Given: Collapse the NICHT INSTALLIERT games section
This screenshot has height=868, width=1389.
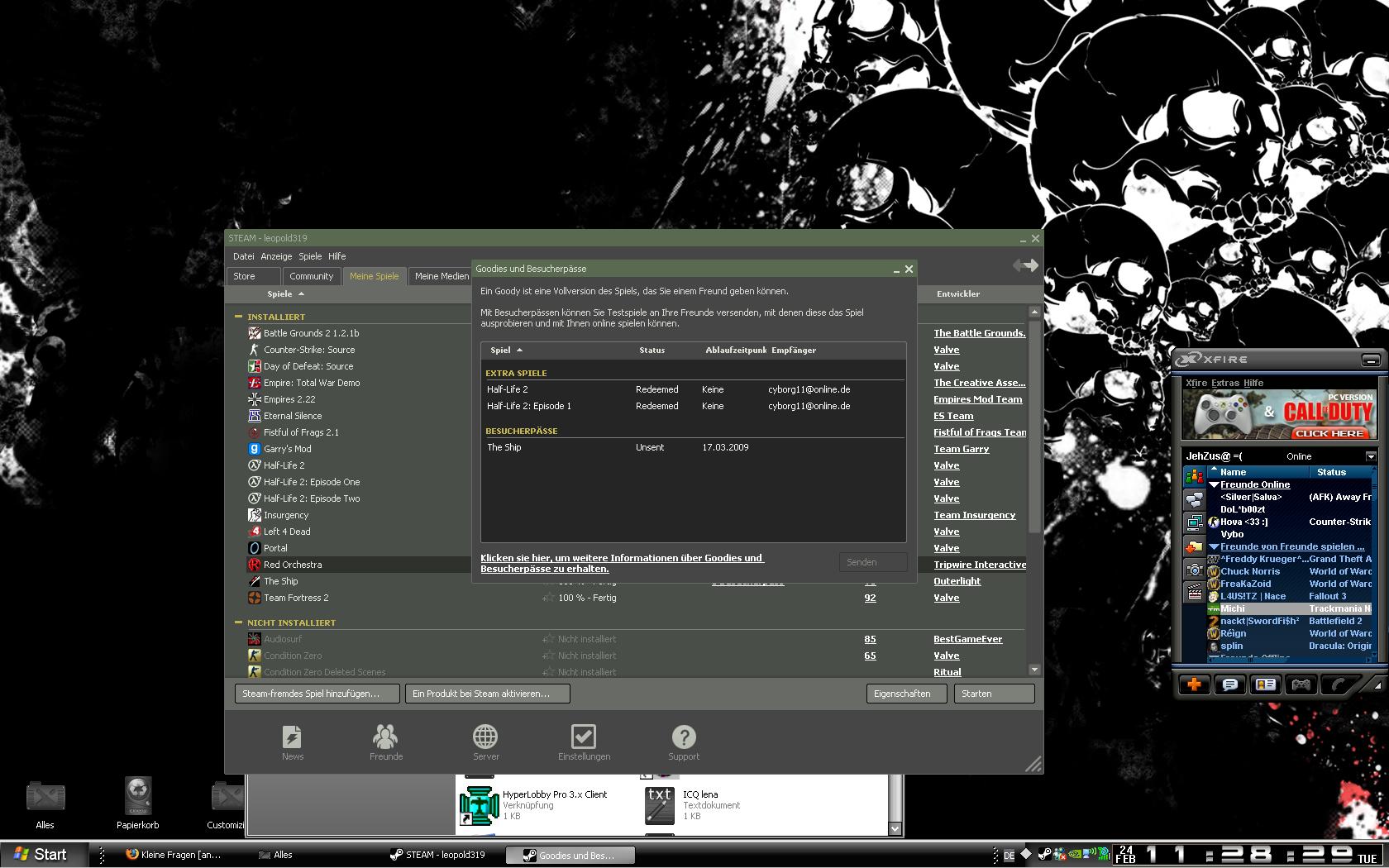Looking at the screenshot, I should tap(238, 622).
